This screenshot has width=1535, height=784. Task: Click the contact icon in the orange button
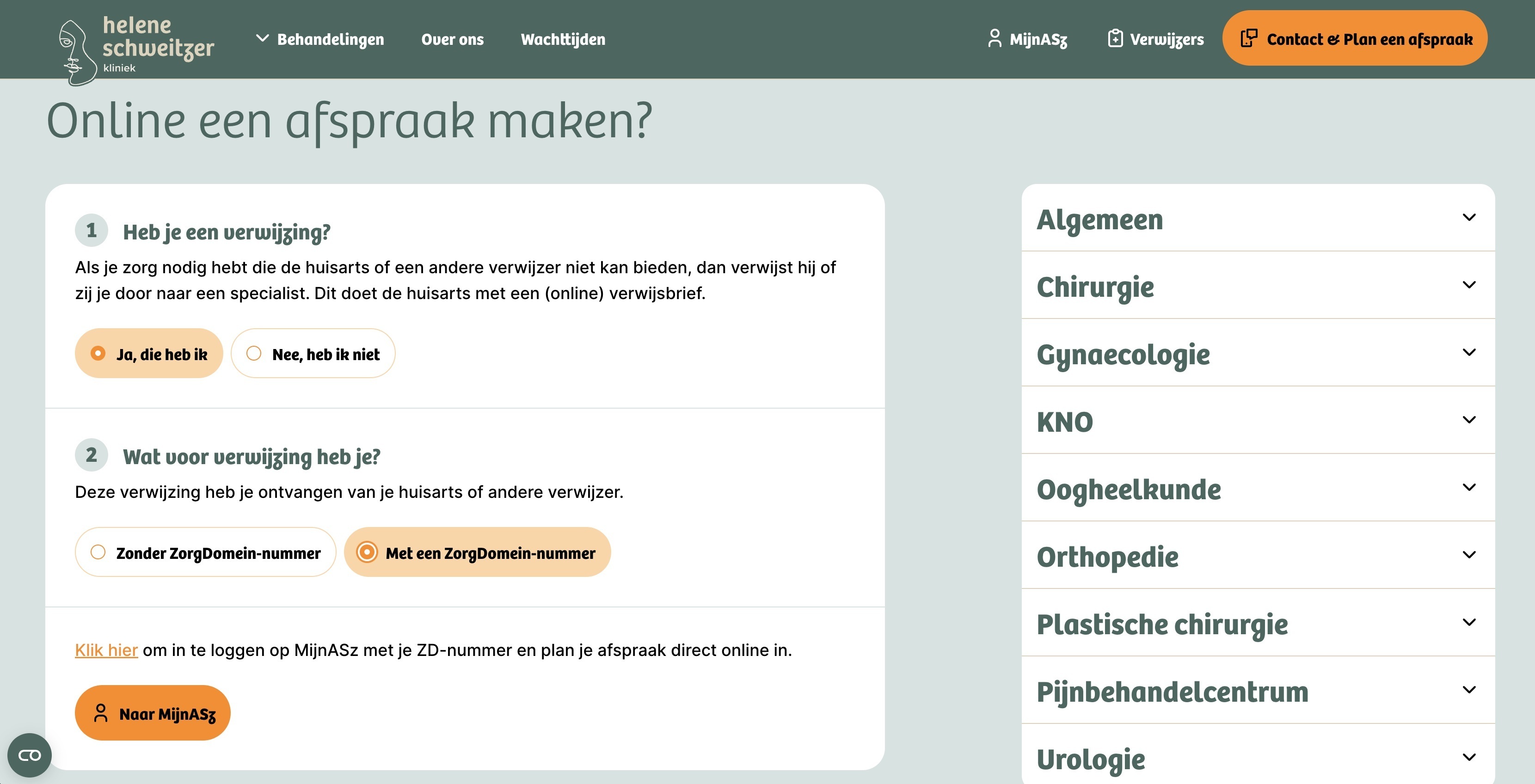click(x=1249, y=38)
